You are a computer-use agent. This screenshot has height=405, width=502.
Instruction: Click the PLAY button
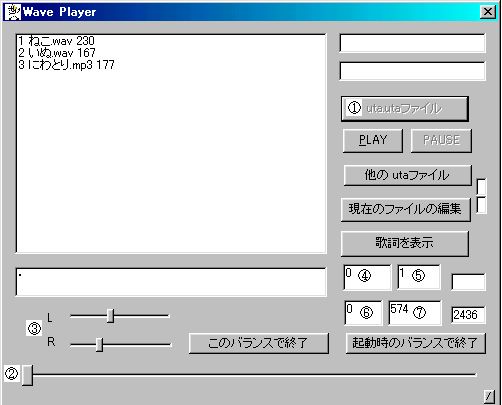pos(373,141)
